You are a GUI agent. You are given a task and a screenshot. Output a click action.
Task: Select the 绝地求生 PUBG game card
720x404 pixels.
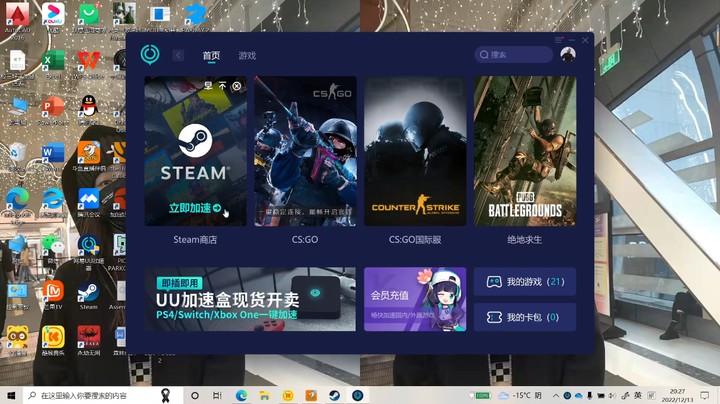tap(525, 151)
